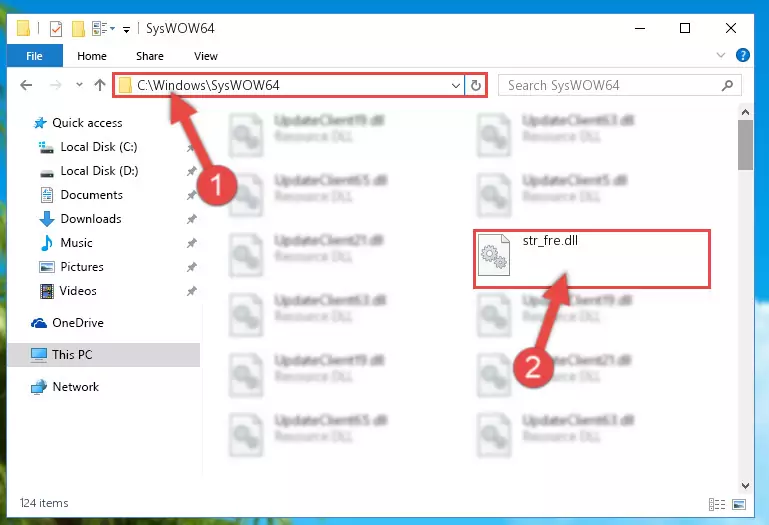Open the Customize Quick Access Toolbar dropdown
Viewport: 769px width, 525px height.
coord(127,29)
